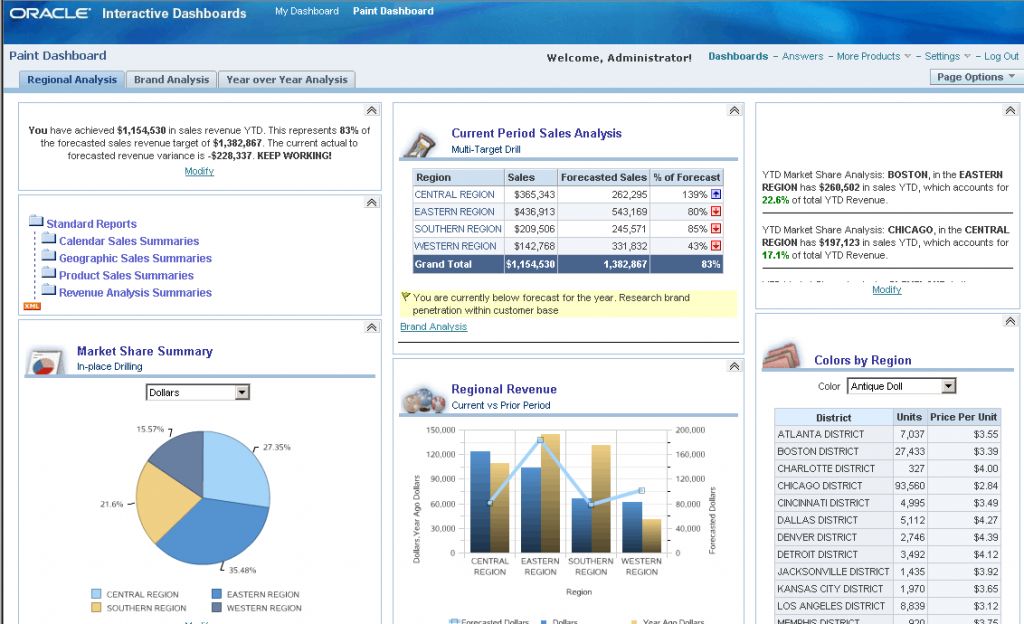Collapse the sales revenue summary section

coord(372,110)
